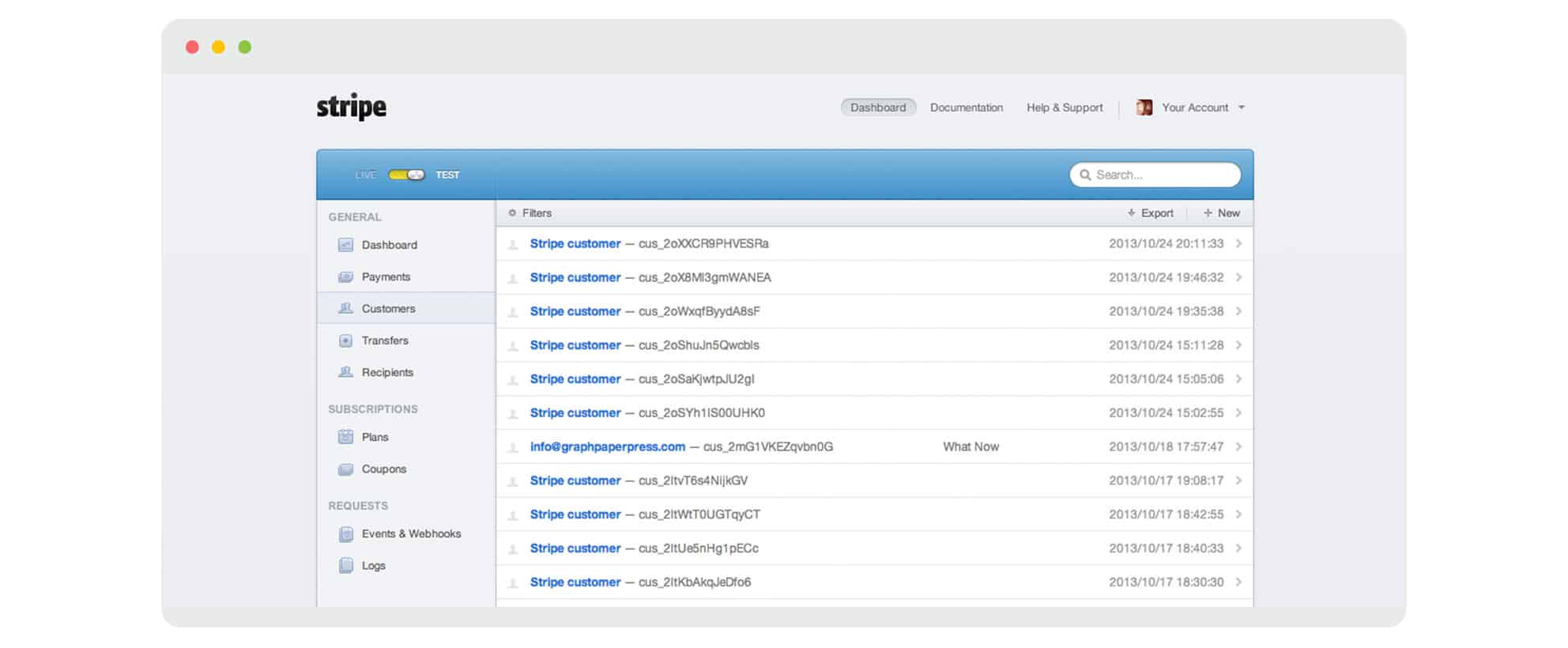Export the customer list
The height and width of the screenshot is (648, 1568).
click(x=1150, y=213)
